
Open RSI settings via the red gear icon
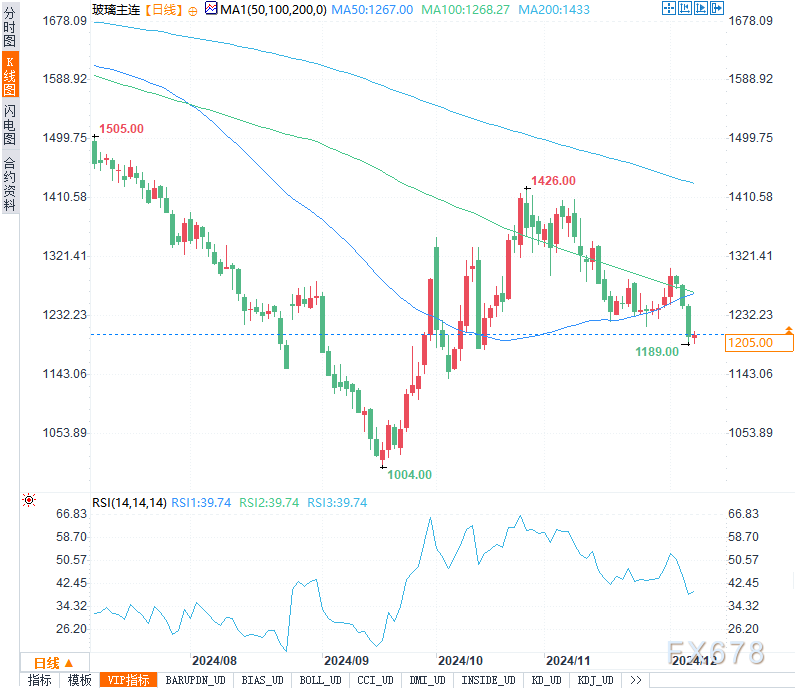[29, 499]
